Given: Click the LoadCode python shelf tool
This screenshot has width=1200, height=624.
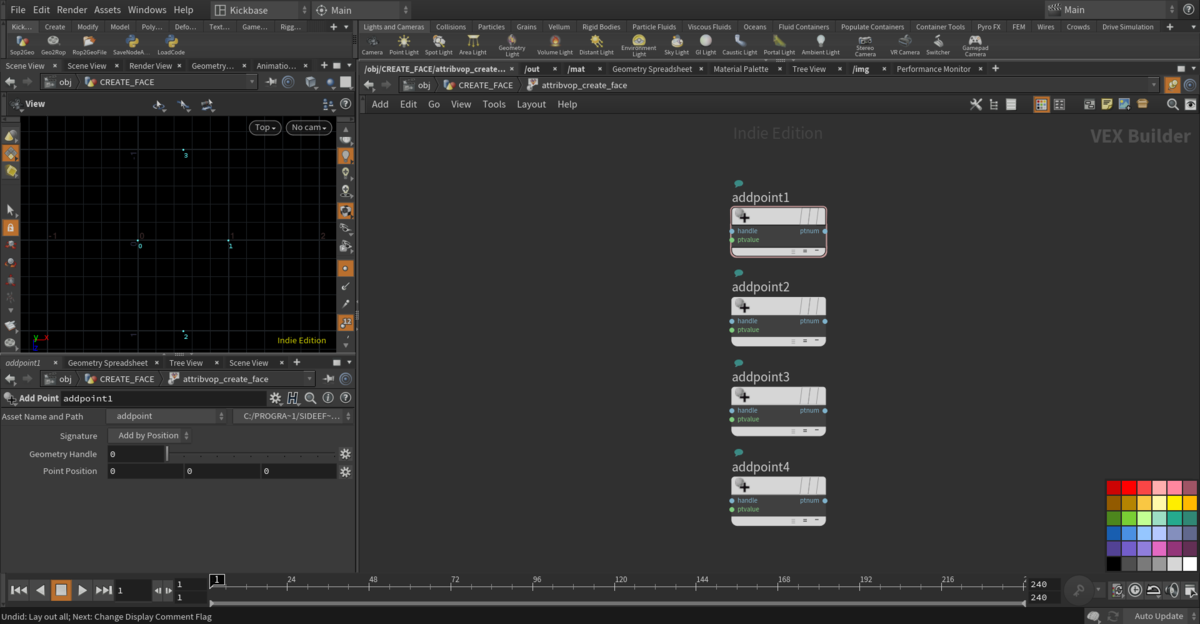Looking at the screenshot, I should 171,45.
